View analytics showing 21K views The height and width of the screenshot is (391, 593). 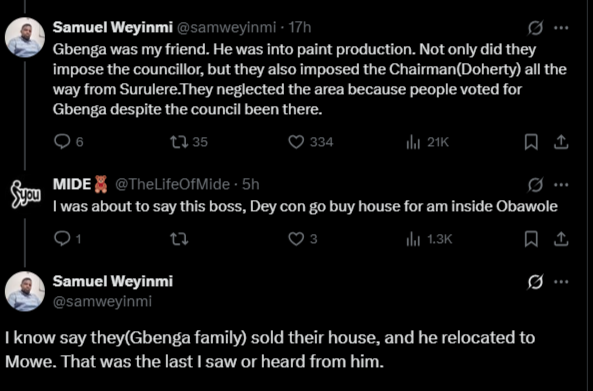point(427,142)
